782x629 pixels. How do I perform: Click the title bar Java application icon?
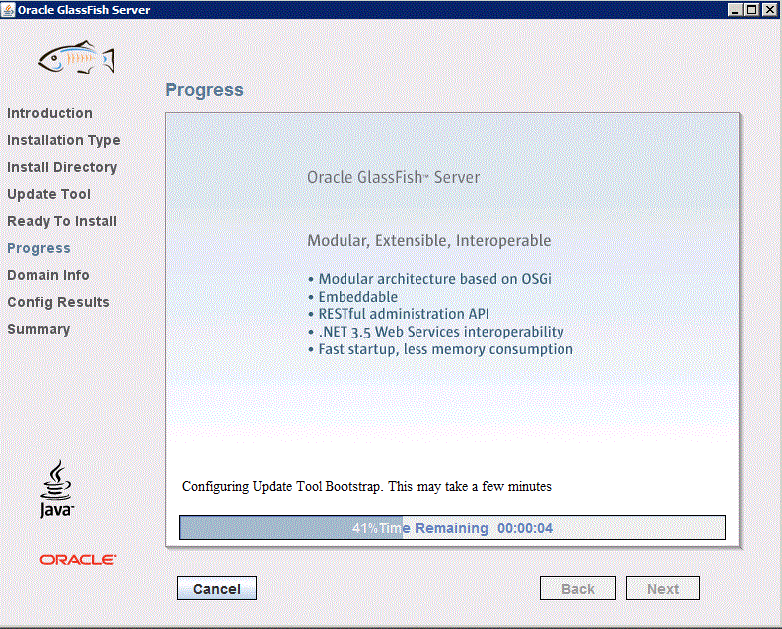(8, 9)
